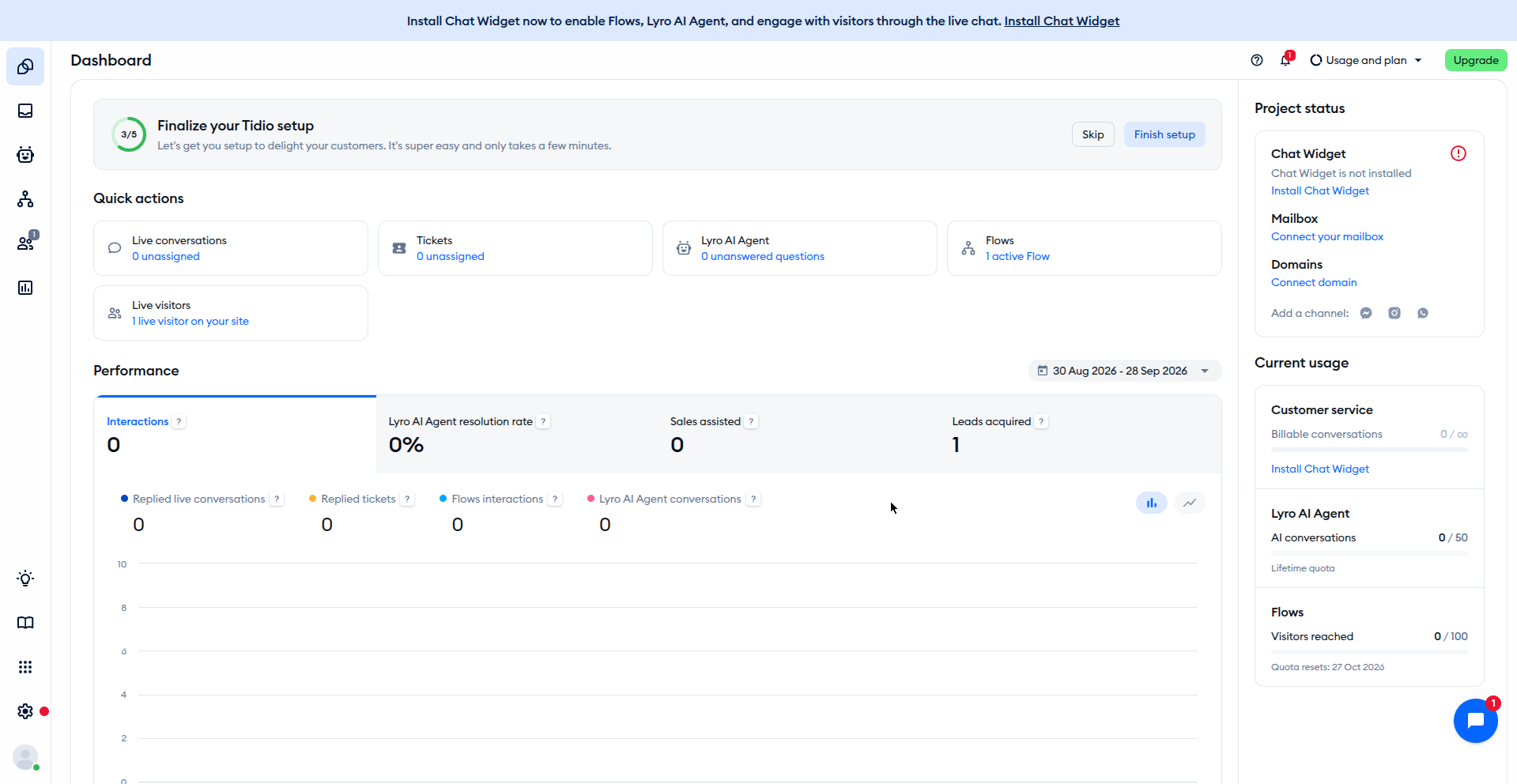1517x784 pixels.
Task: Open the Settings gear icon
Action: pos(25,711)
